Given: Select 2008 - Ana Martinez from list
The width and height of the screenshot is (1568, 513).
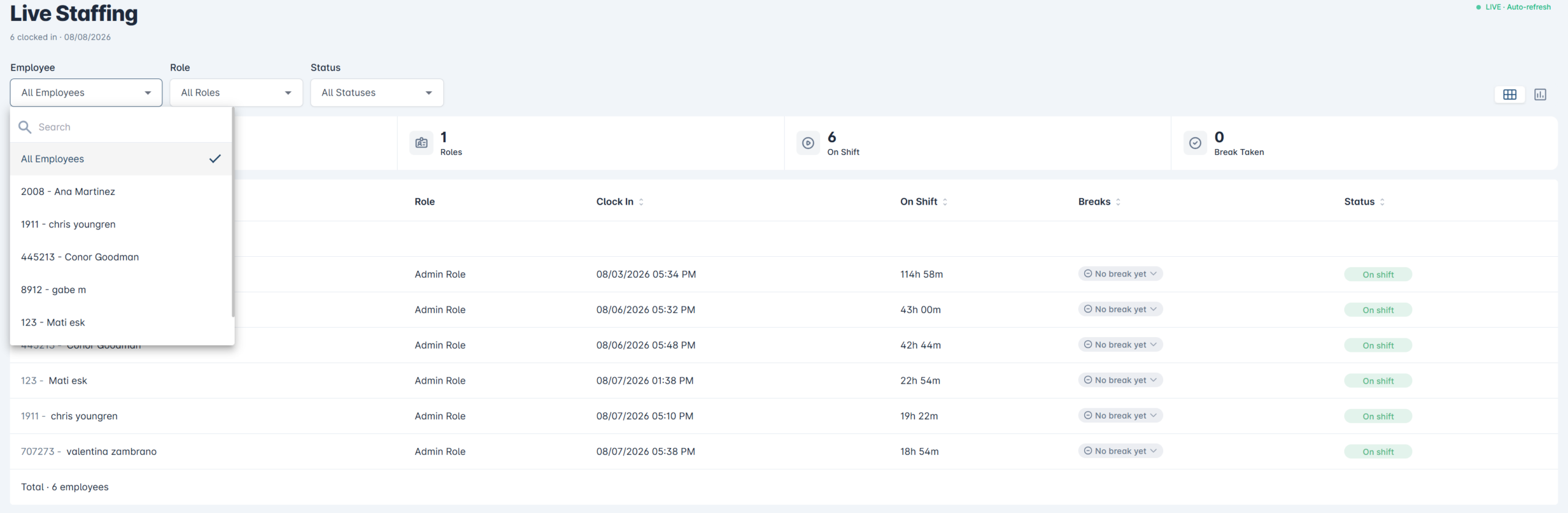Looking at the screenshot, I should [121, 192].
